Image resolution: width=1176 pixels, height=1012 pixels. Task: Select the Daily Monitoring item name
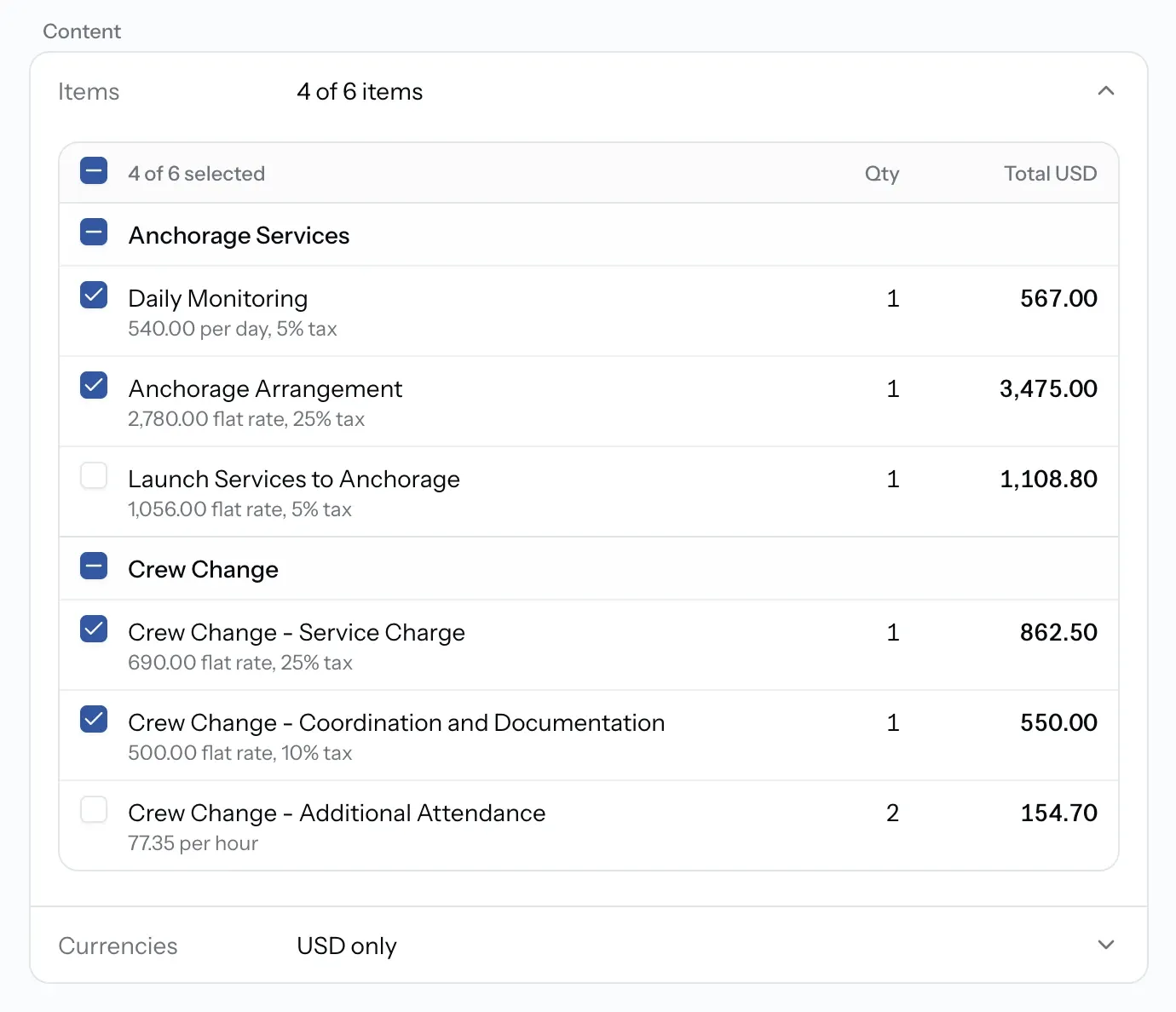point(218,298)
